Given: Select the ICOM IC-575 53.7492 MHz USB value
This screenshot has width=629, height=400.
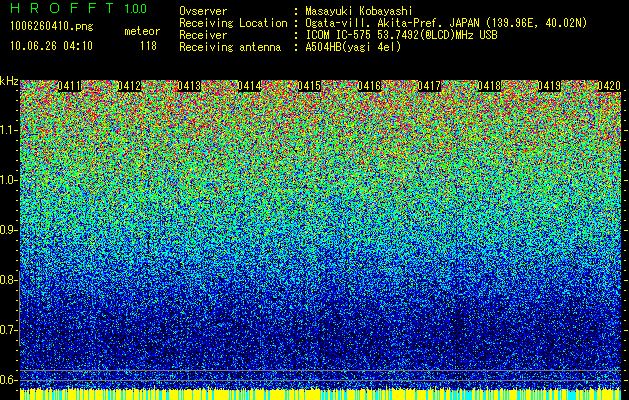Looking at the screenshot, I should tap(401, 35).
